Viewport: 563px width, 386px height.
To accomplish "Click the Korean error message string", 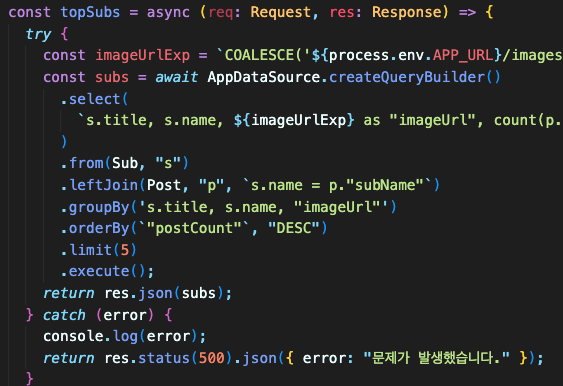I will [436, 358].
